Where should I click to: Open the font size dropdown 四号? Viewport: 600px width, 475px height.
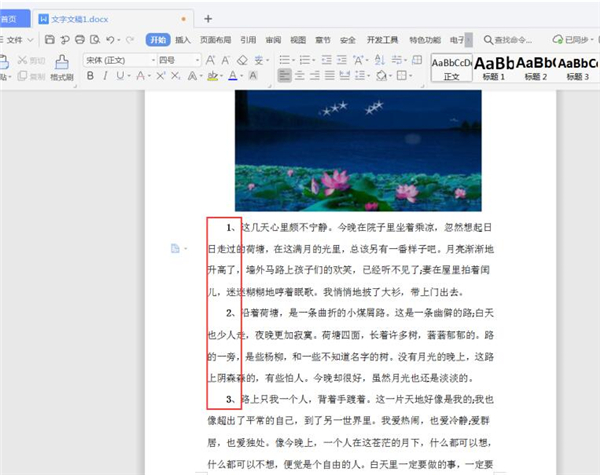click(x=179, y=60)
